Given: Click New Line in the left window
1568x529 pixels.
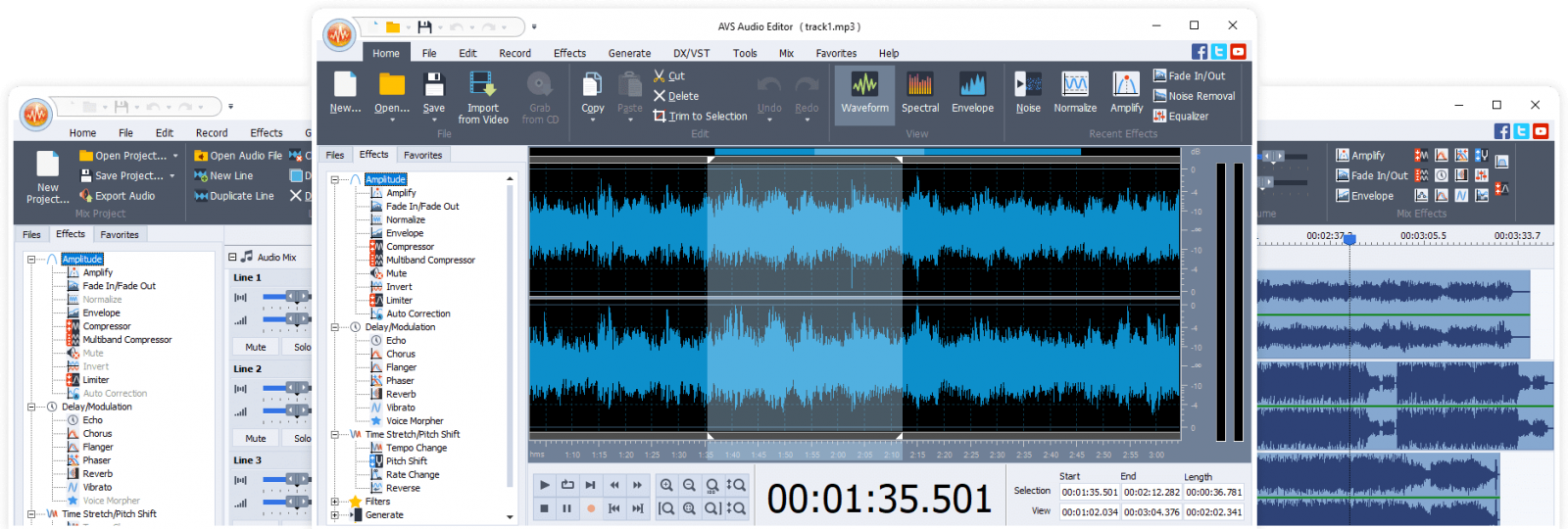Looking at the screenshot, I should click(223, 176).
